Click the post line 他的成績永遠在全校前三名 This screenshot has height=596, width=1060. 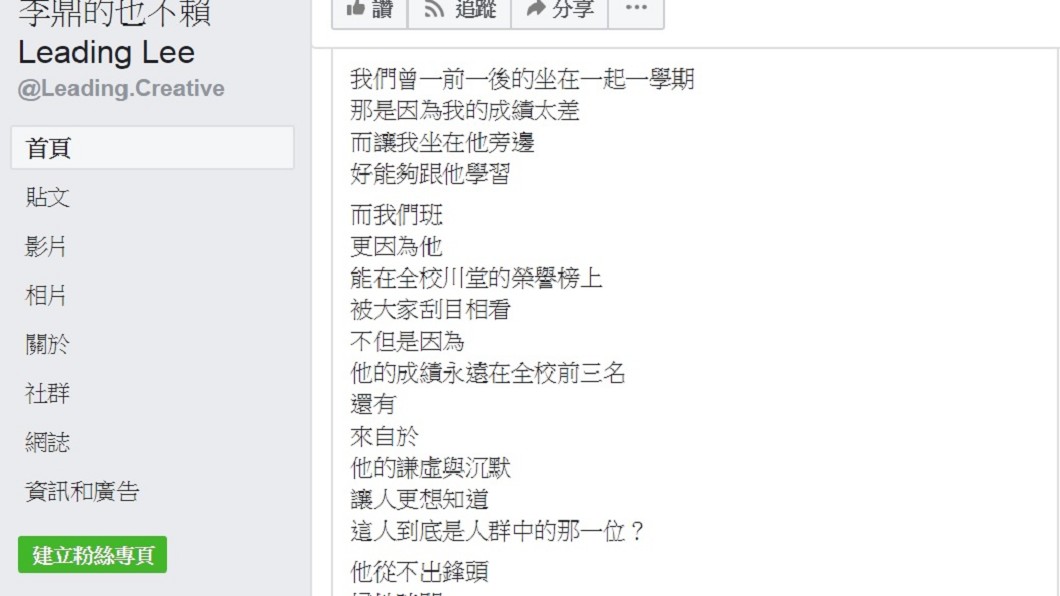487,373
